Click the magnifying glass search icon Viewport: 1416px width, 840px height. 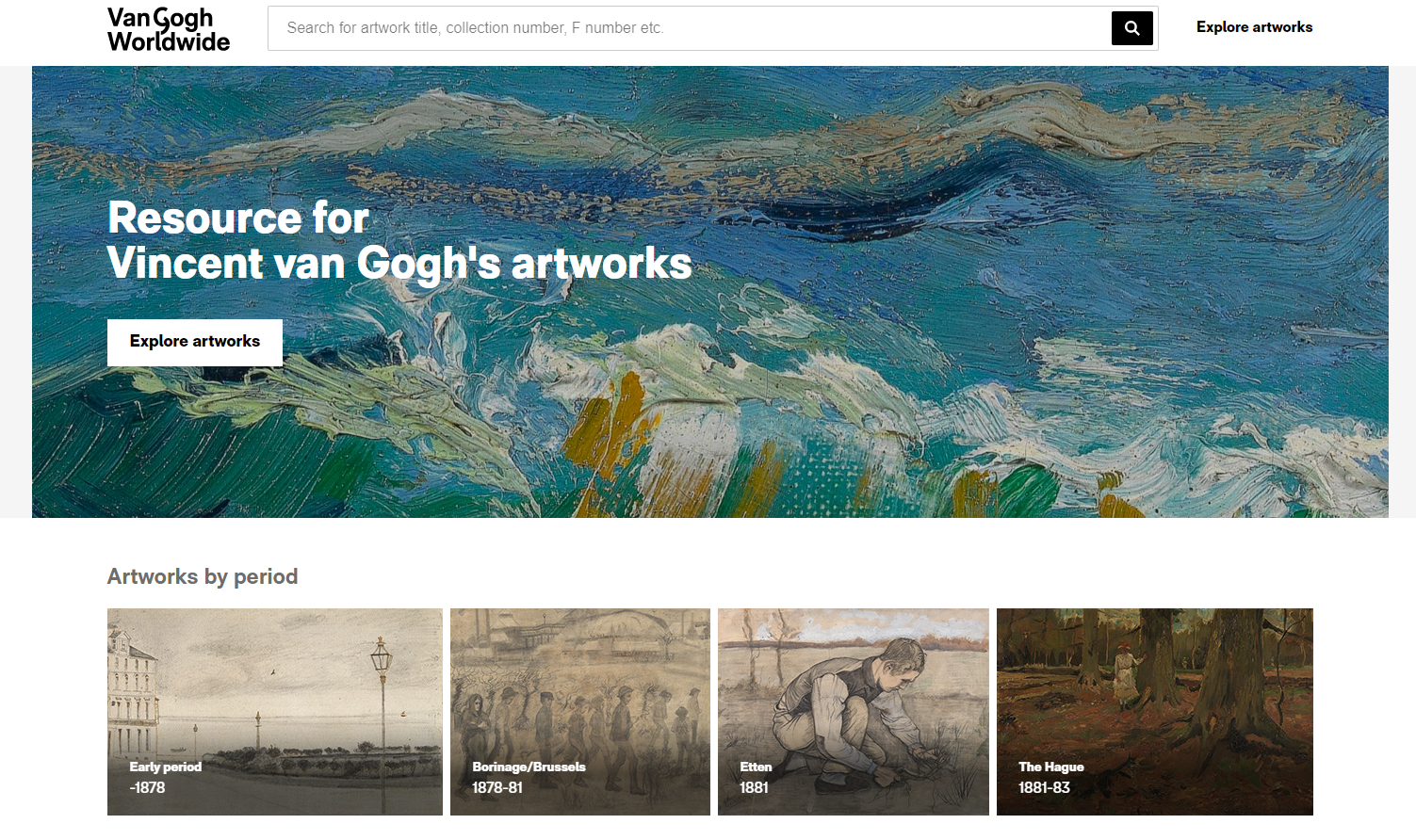1131,28
